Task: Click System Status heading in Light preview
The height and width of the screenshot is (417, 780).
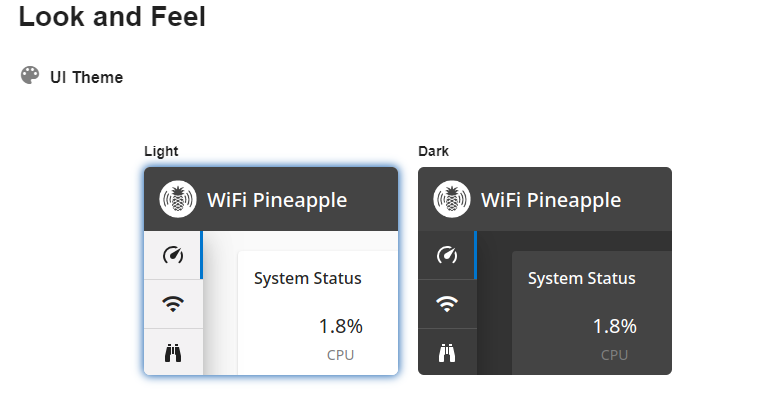Action: click(307, 278)
